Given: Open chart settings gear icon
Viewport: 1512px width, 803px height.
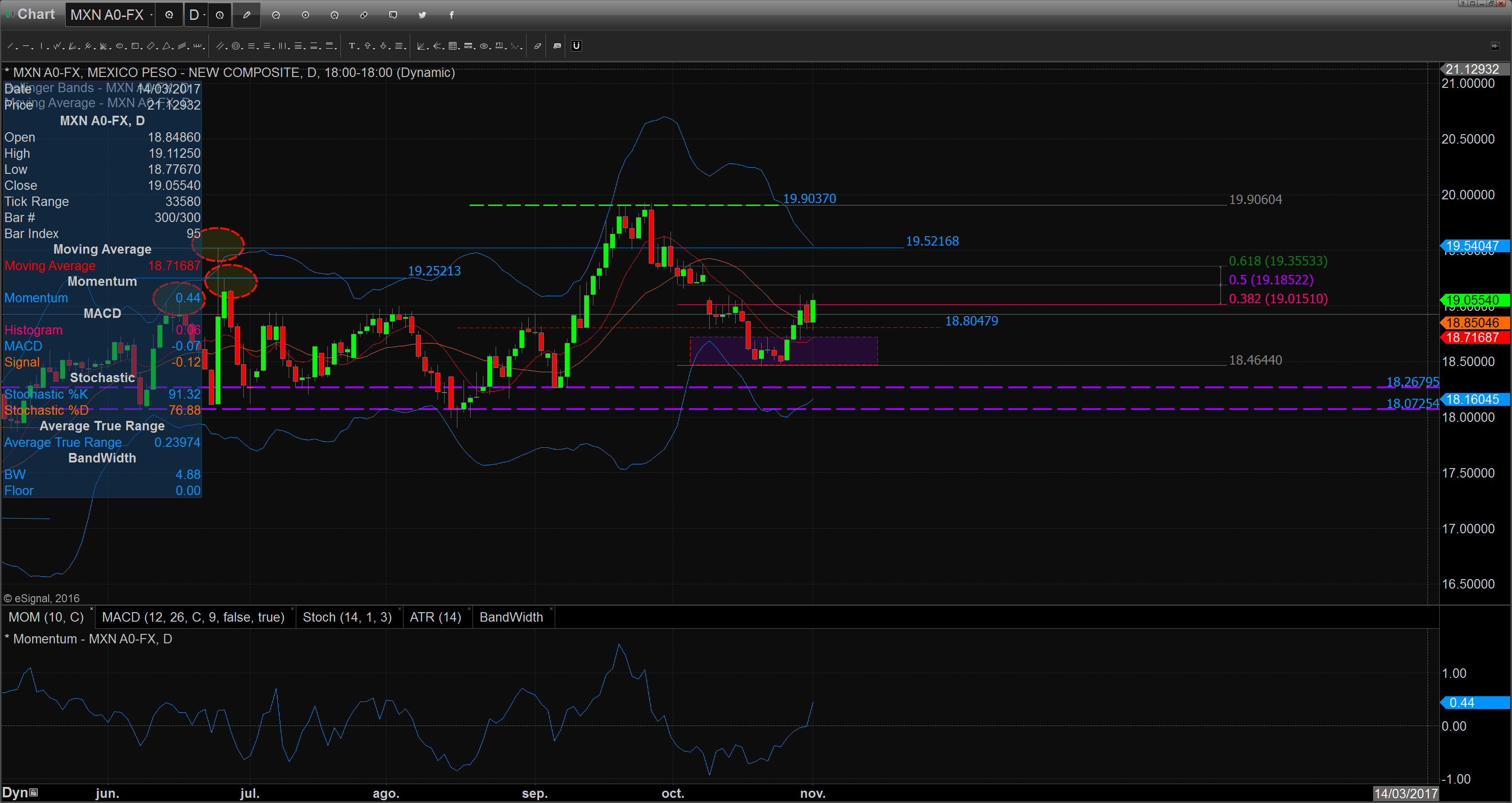Looking at the screenshot, I should (x=169, y=15).
